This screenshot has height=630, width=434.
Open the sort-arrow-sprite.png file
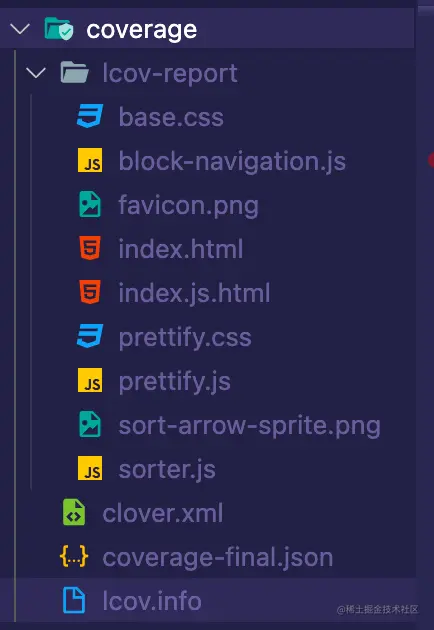(x=250, y=425)
